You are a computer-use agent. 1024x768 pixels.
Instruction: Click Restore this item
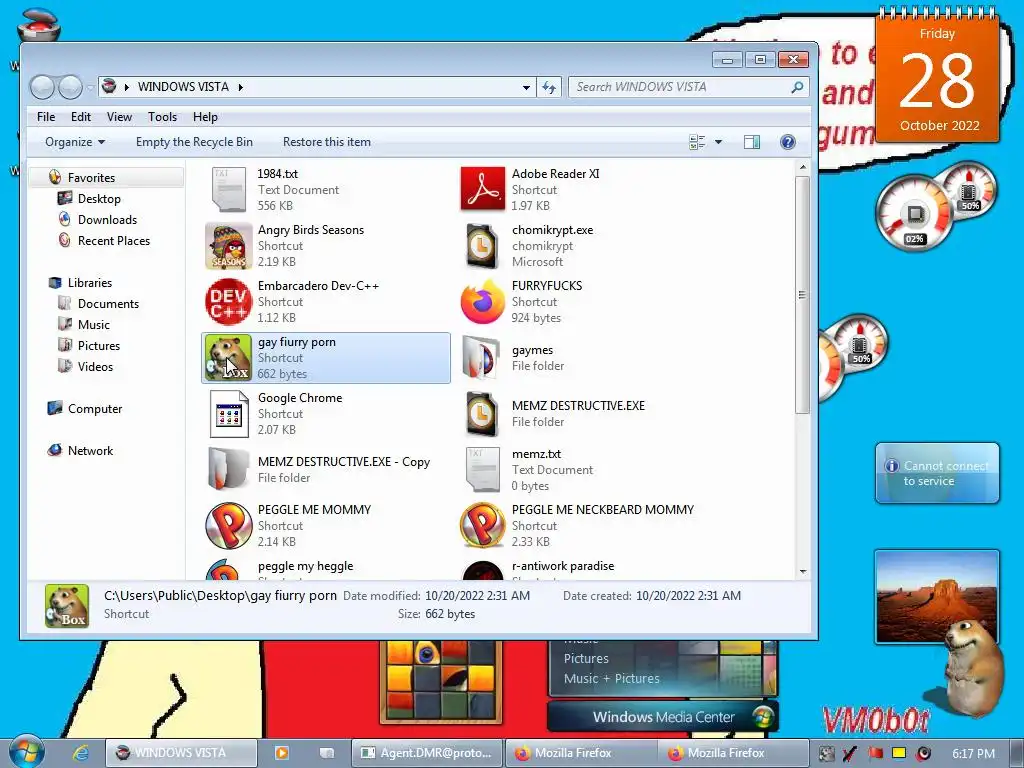click(x=327, y=142)
